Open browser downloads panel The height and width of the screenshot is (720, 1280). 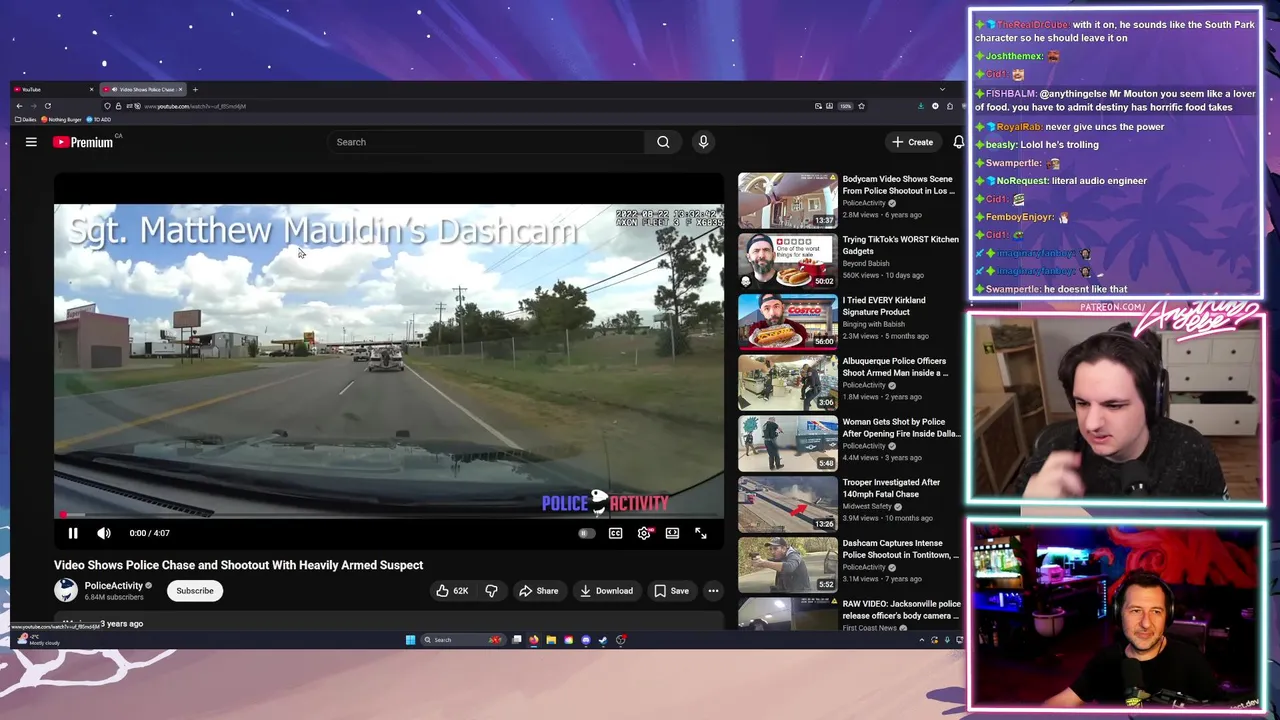[x=921, y=106]
